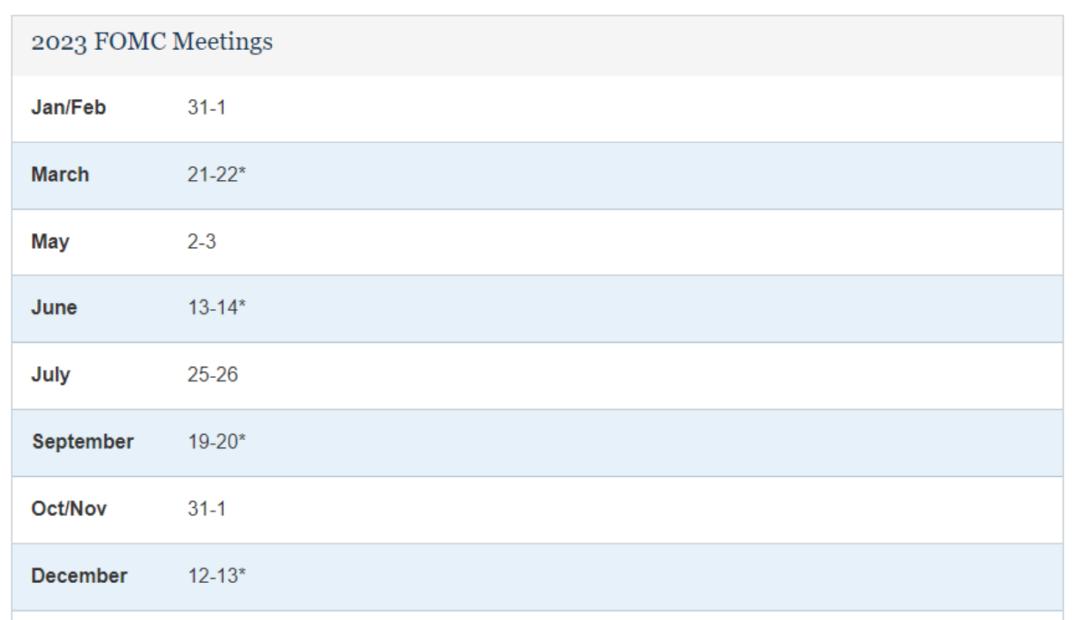The image size is (1080, 620).
Task: Click the 12-13* December meeting date
Action: point(216,576)
